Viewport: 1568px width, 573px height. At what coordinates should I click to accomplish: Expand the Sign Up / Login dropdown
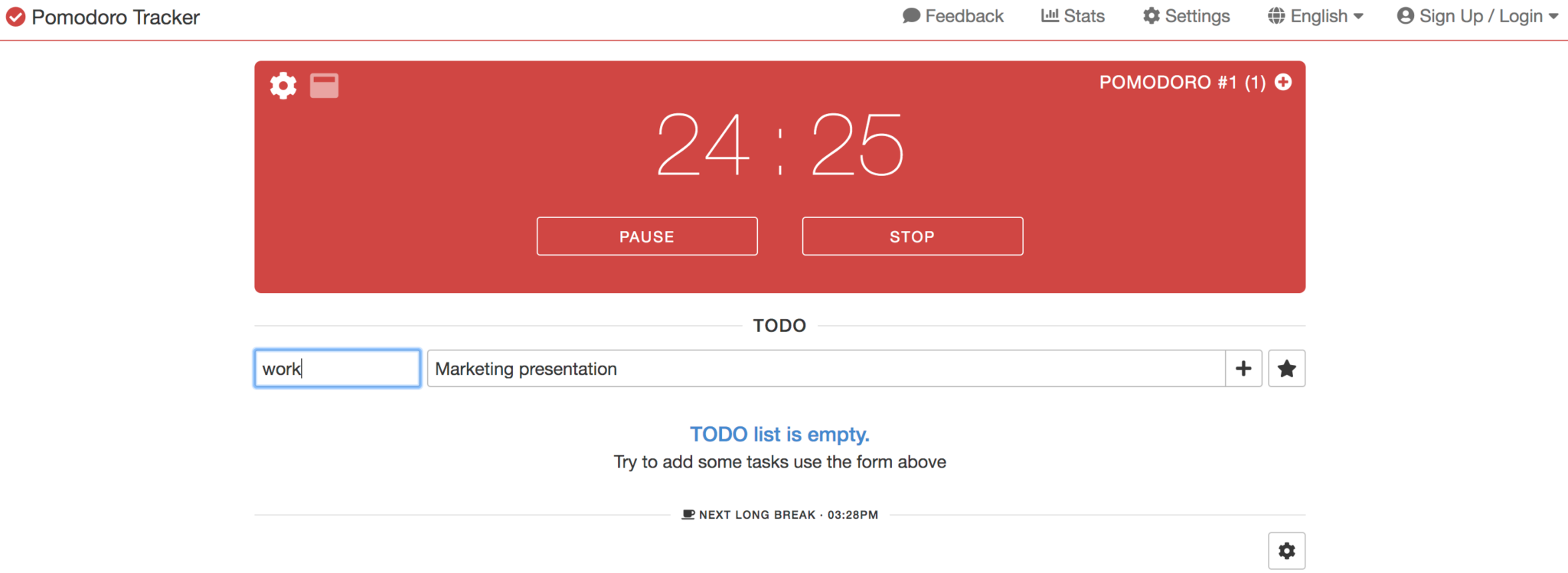(x=1479, y=15)
